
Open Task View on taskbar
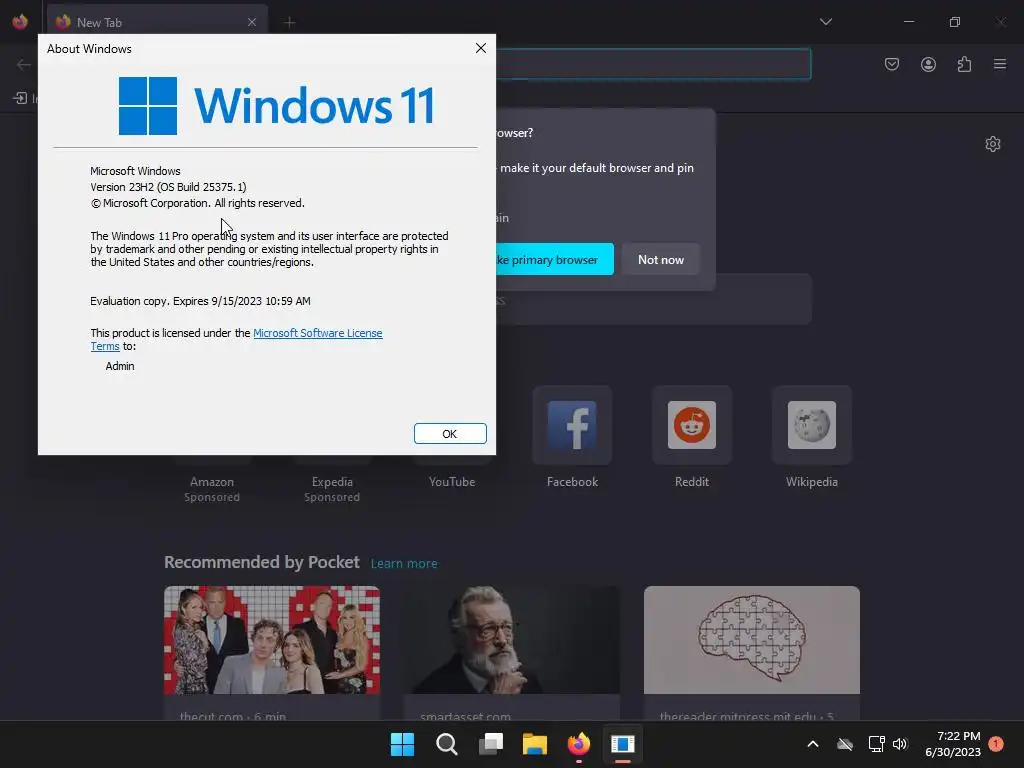coord(491,744)
